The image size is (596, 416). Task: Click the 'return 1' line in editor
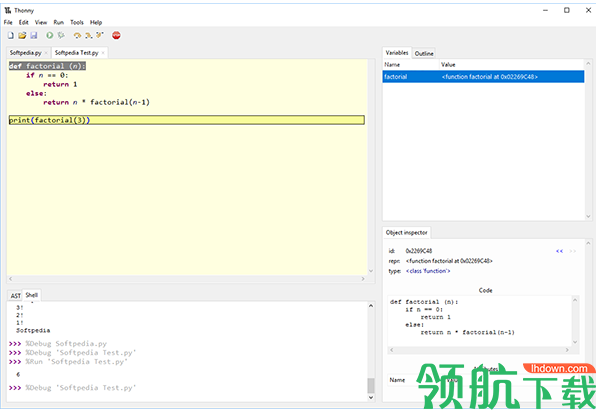[60, 84]
